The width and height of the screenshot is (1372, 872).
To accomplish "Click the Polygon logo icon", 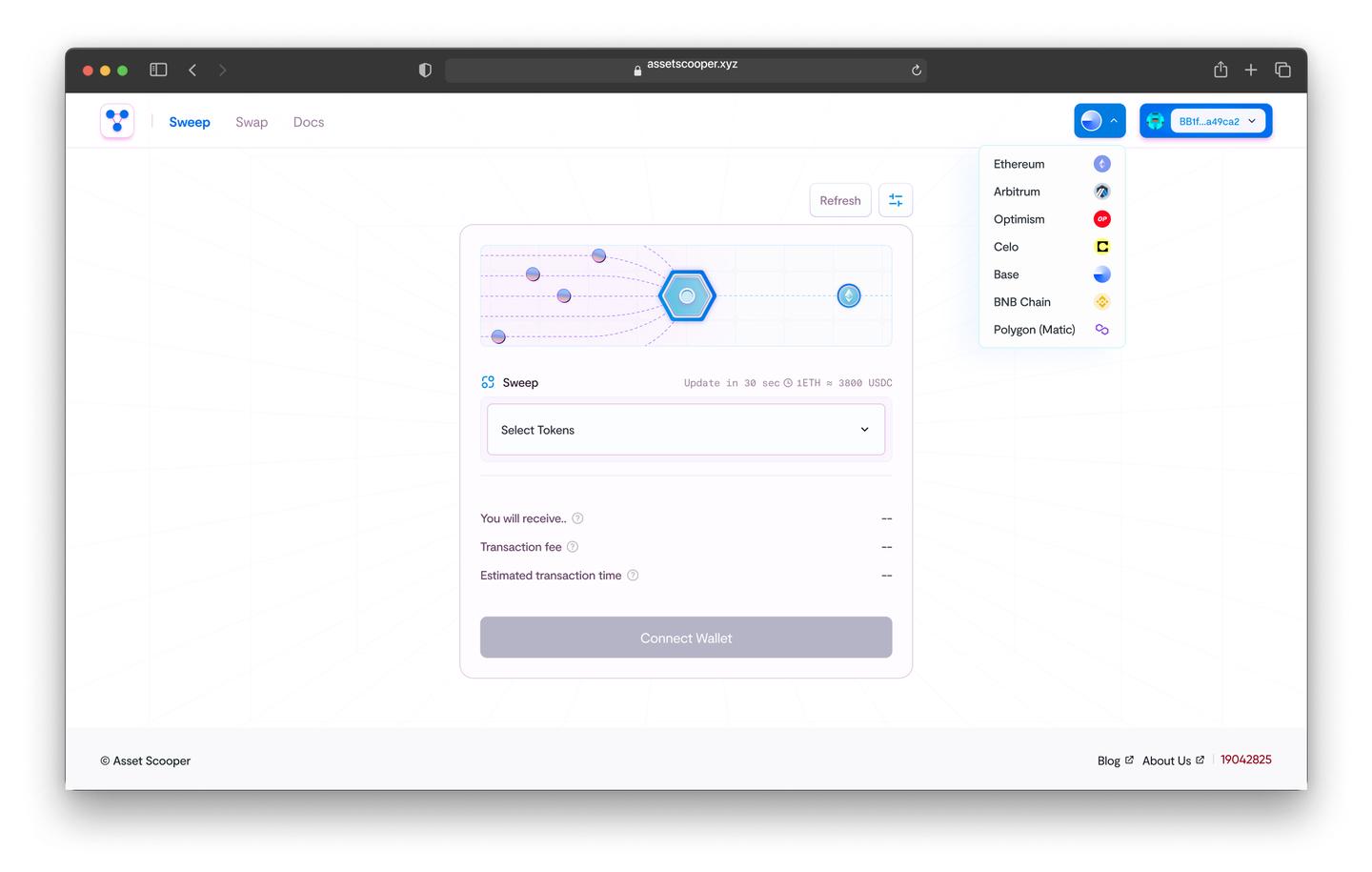I will click(1102, 330).
